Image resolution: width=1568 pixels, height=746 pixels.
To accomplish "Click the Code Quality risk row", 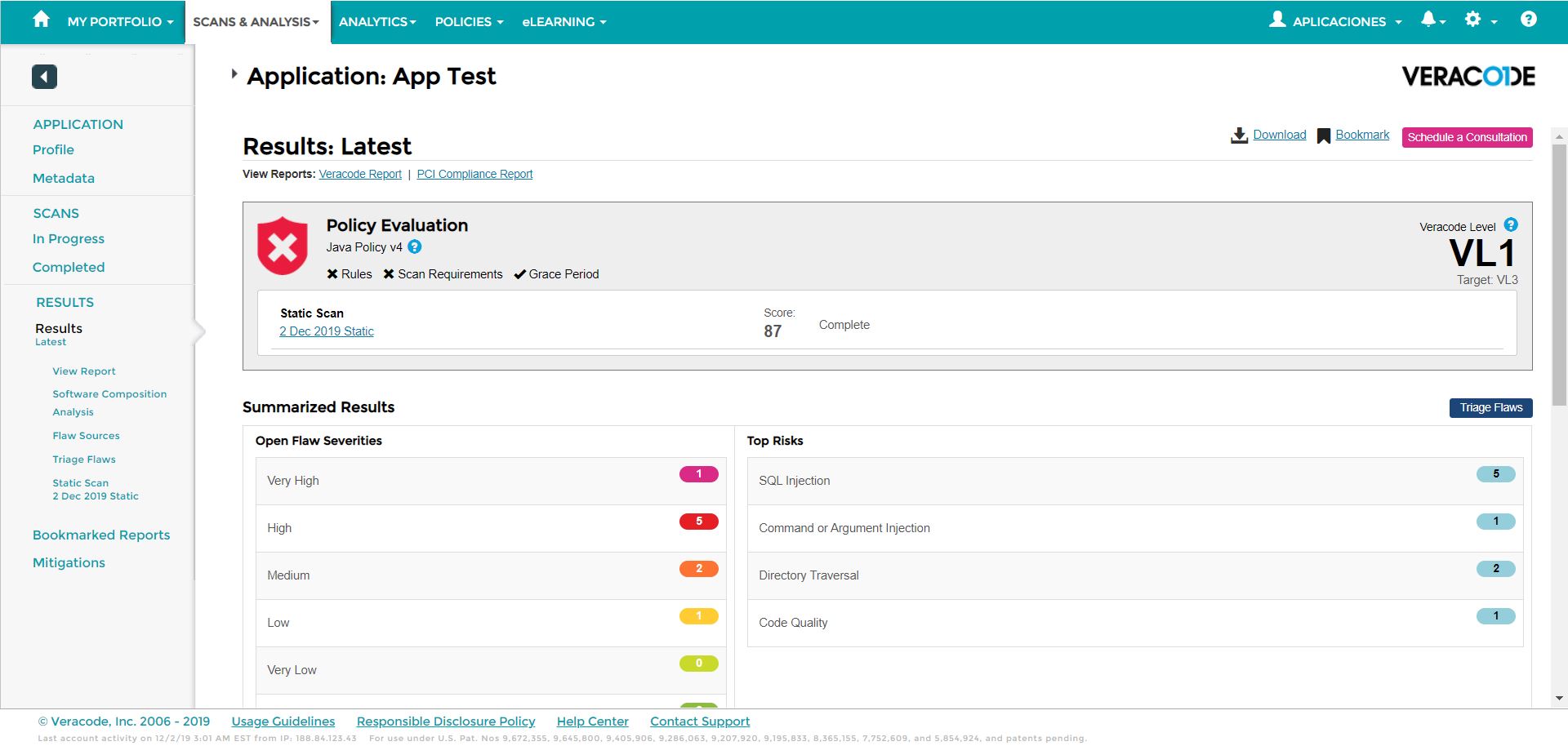I will [x=1135, y=623].
